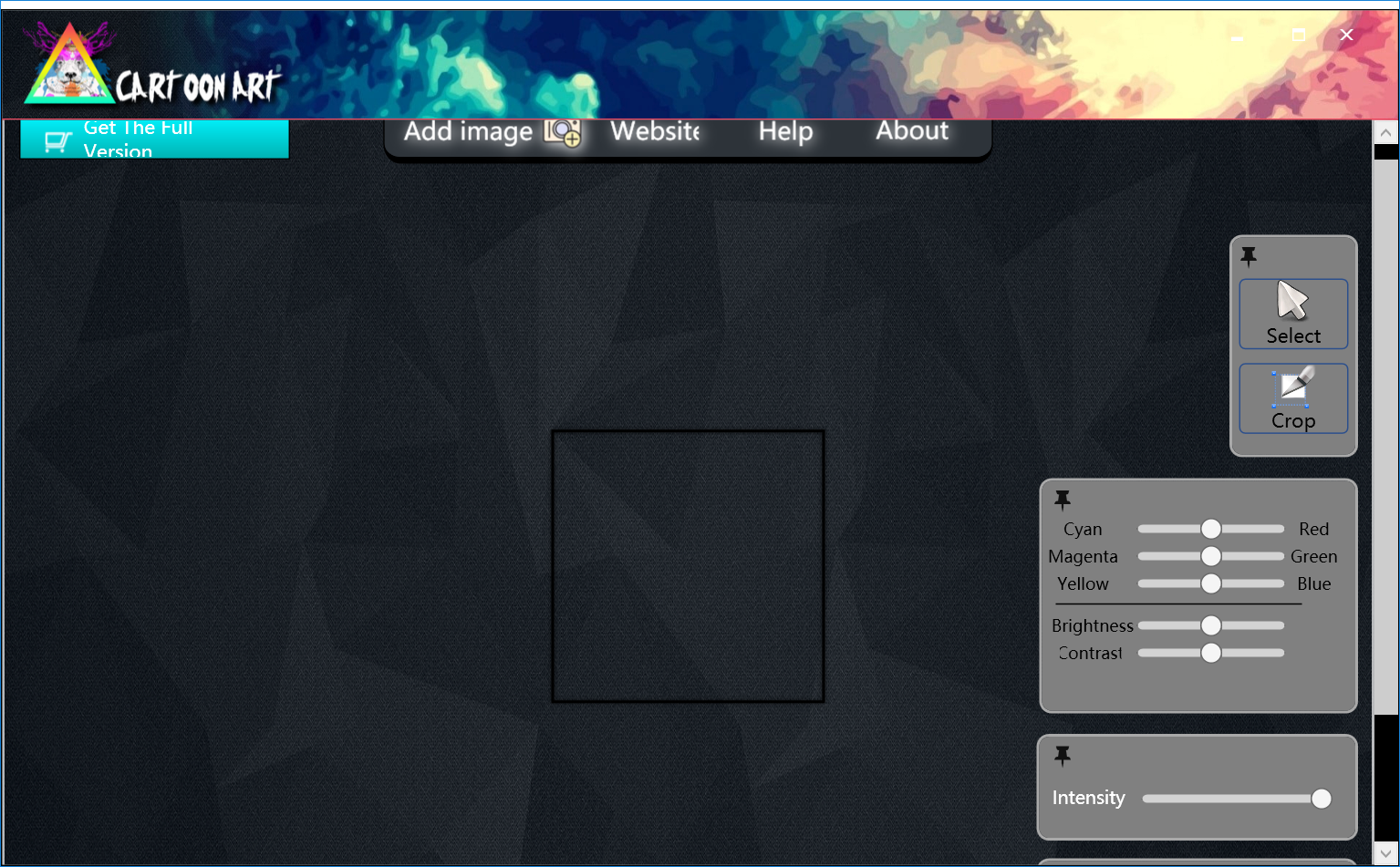Open the About menu item

[912, 130]
